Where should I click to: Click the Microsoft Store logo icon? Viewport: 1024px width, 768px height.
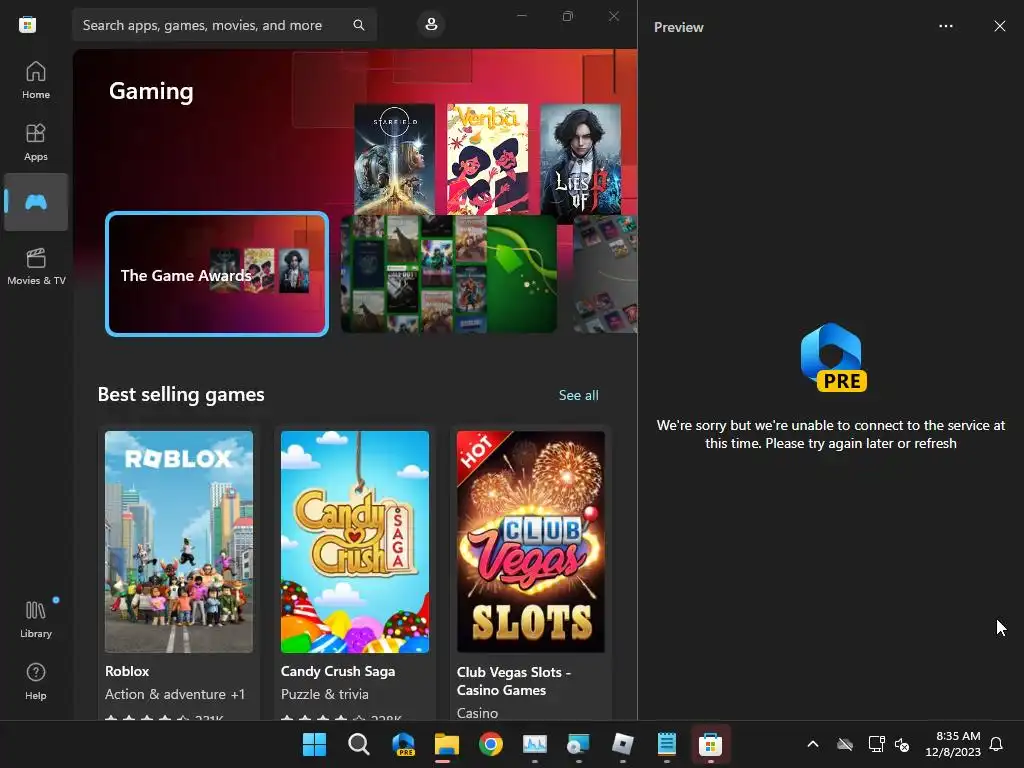coord(27,25)
